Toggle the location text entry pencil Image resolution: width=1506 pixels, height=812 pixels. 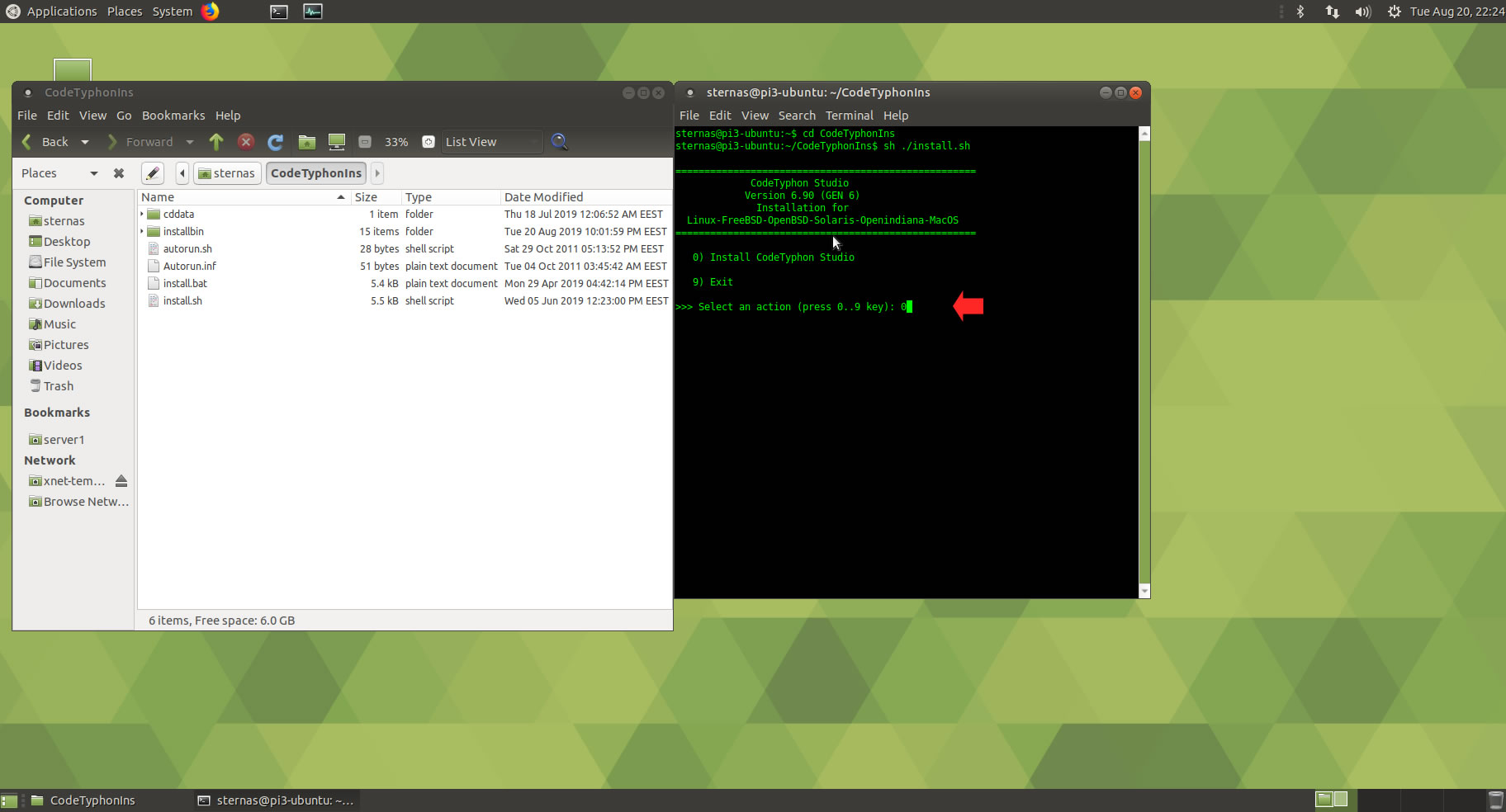tap(153, 173)
